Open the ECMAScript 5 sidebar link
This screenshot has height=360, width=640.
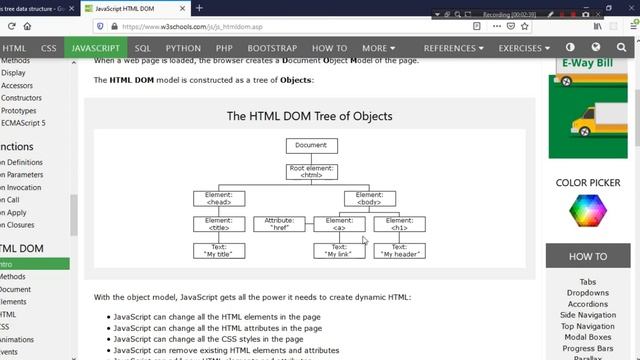coord(23,123)
